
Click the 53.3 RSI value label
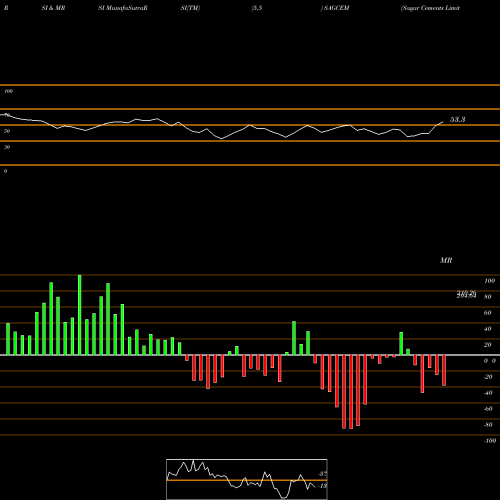[458, 119]
